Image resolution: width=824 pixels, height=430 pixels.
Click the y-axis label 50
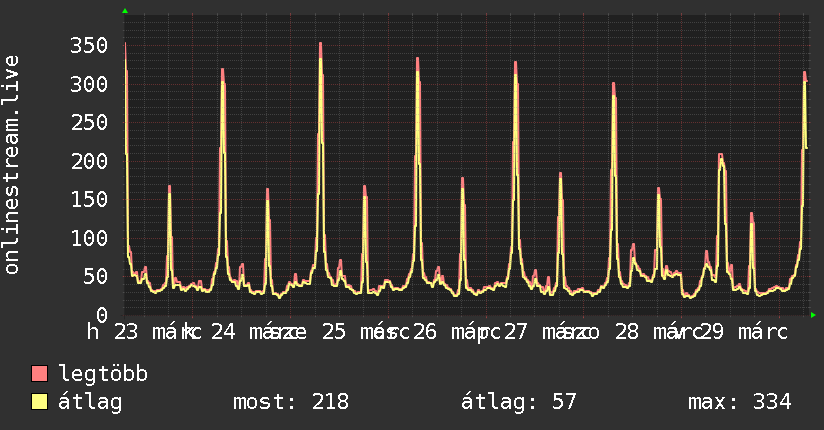[x=95, y=277]
